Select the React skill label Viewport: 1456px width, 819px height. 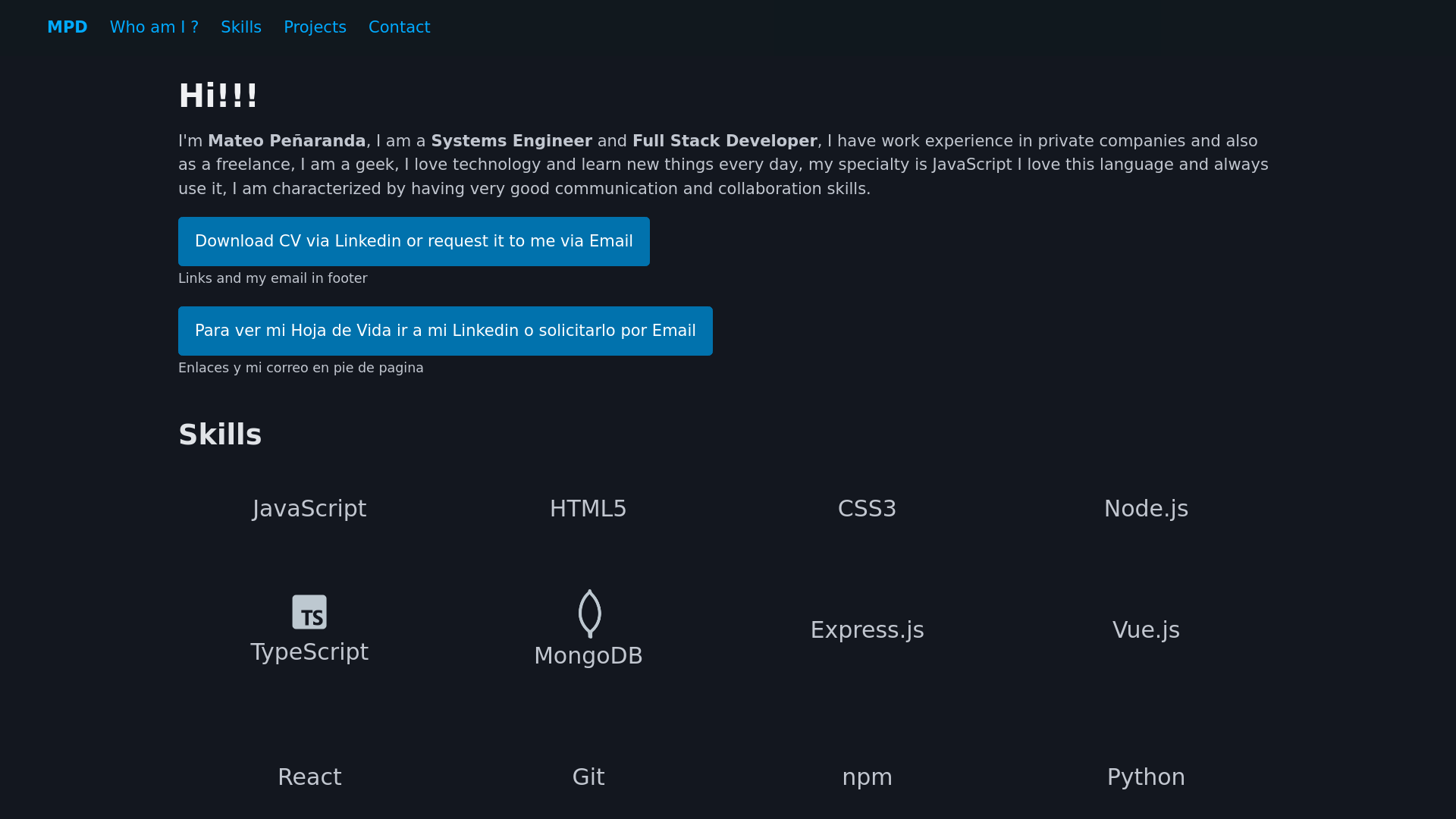pos(309,777)
